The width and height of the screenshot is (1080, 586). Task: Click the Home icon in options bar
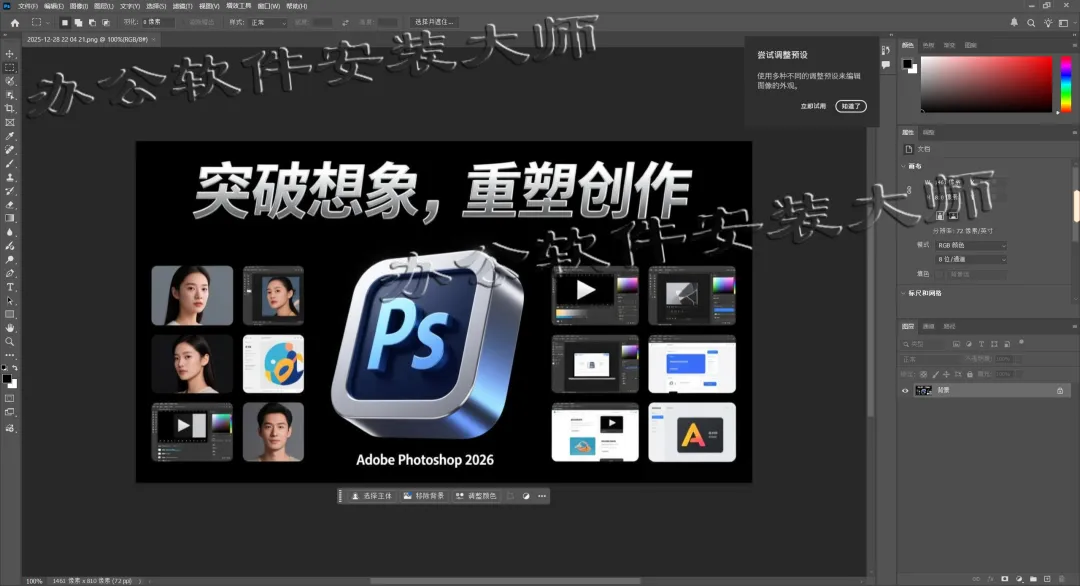[x=15, y=23]
